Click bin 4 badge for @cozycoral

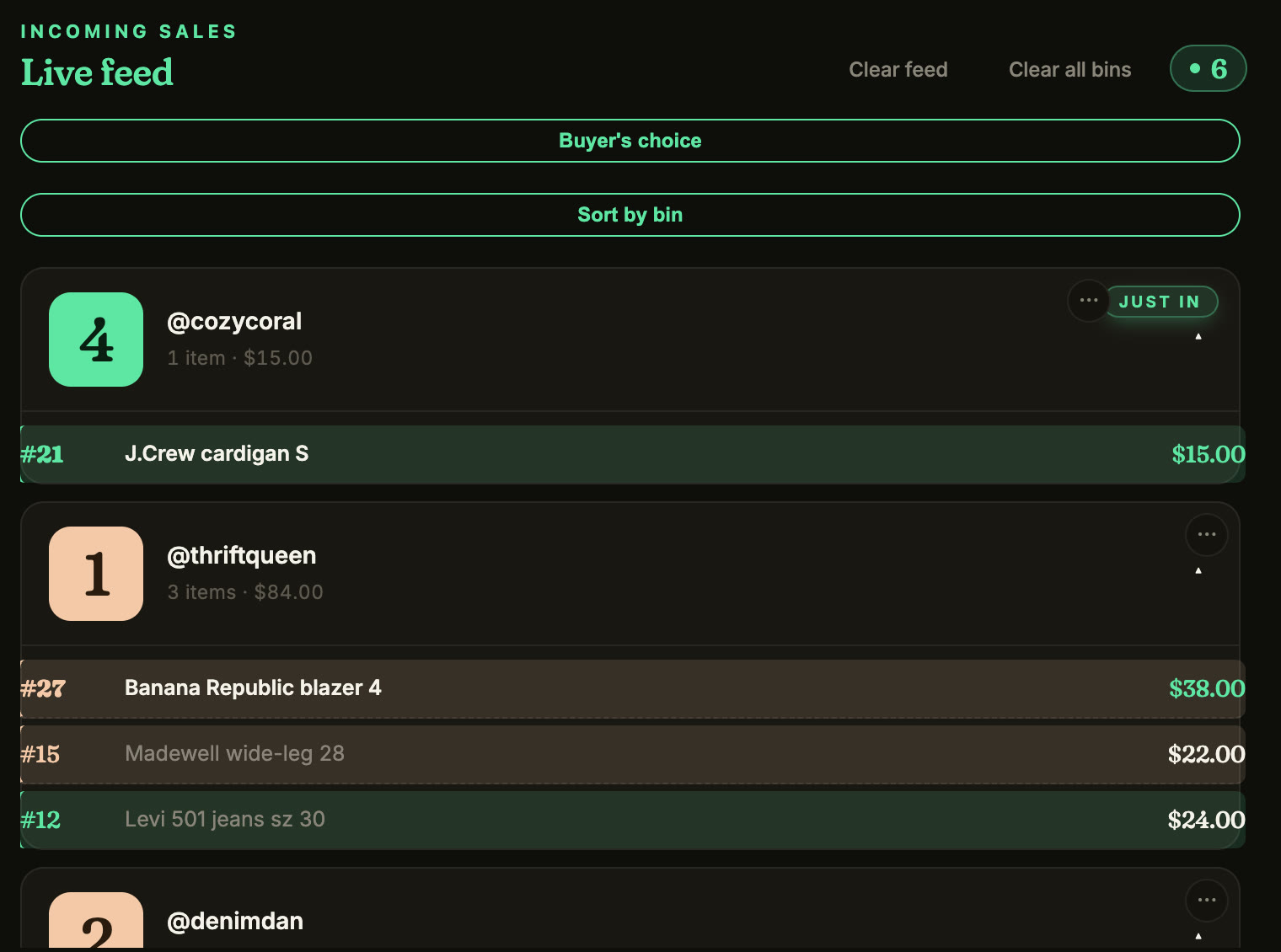96,340
